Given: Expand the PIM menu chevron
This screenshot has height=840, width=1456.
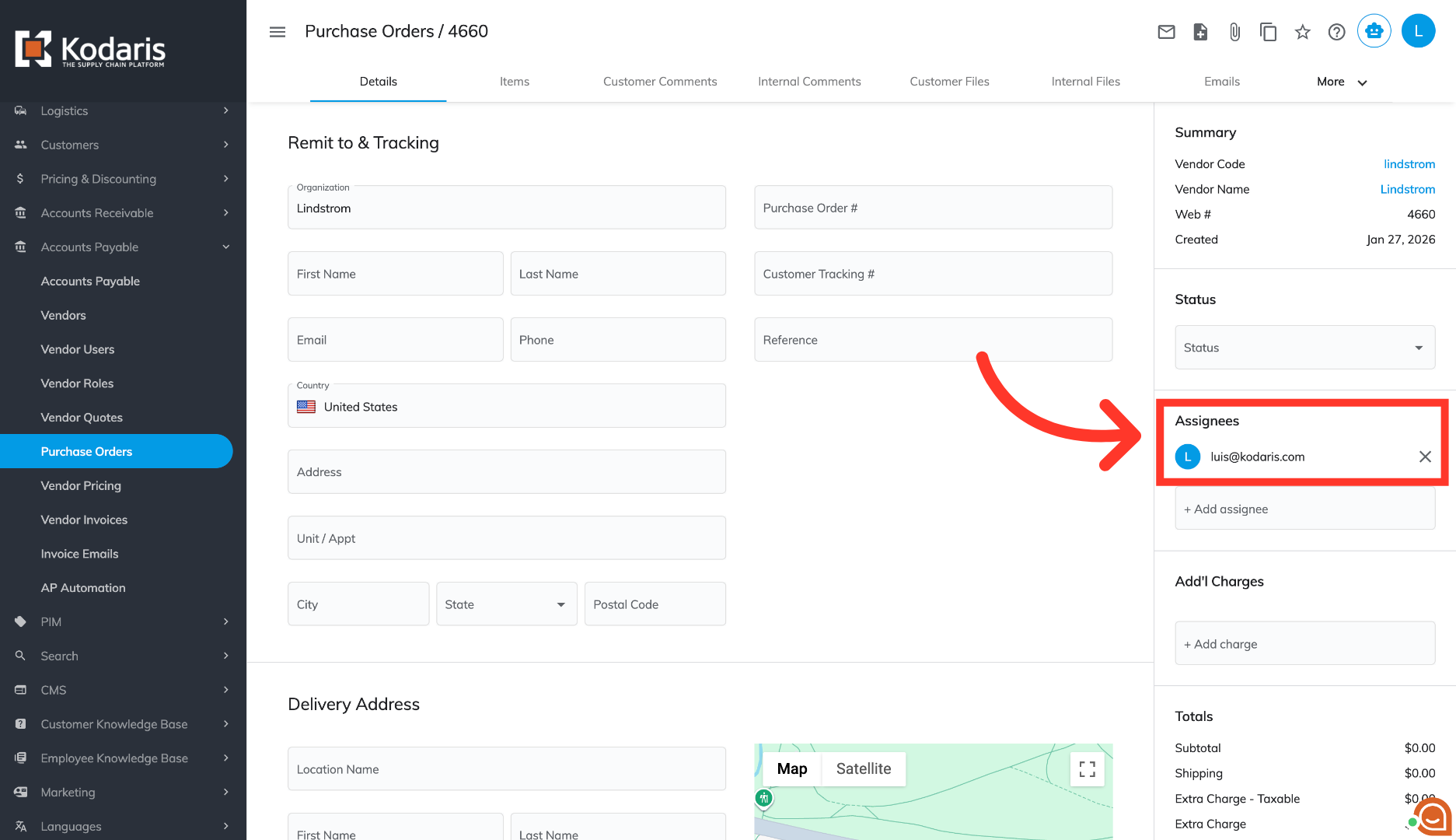Looking at the screenshot, I should (x=226, y=621).
